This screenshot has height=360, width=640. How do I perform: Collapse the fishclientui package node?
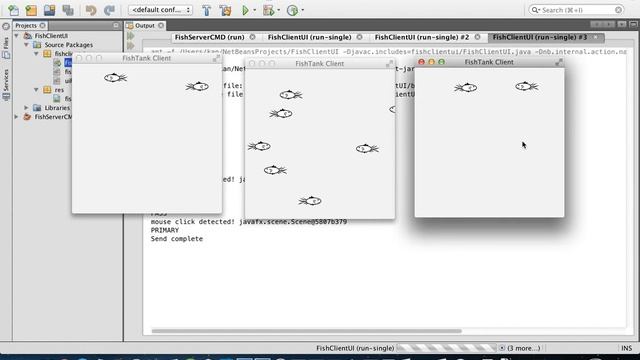click(x=36, y=54)
